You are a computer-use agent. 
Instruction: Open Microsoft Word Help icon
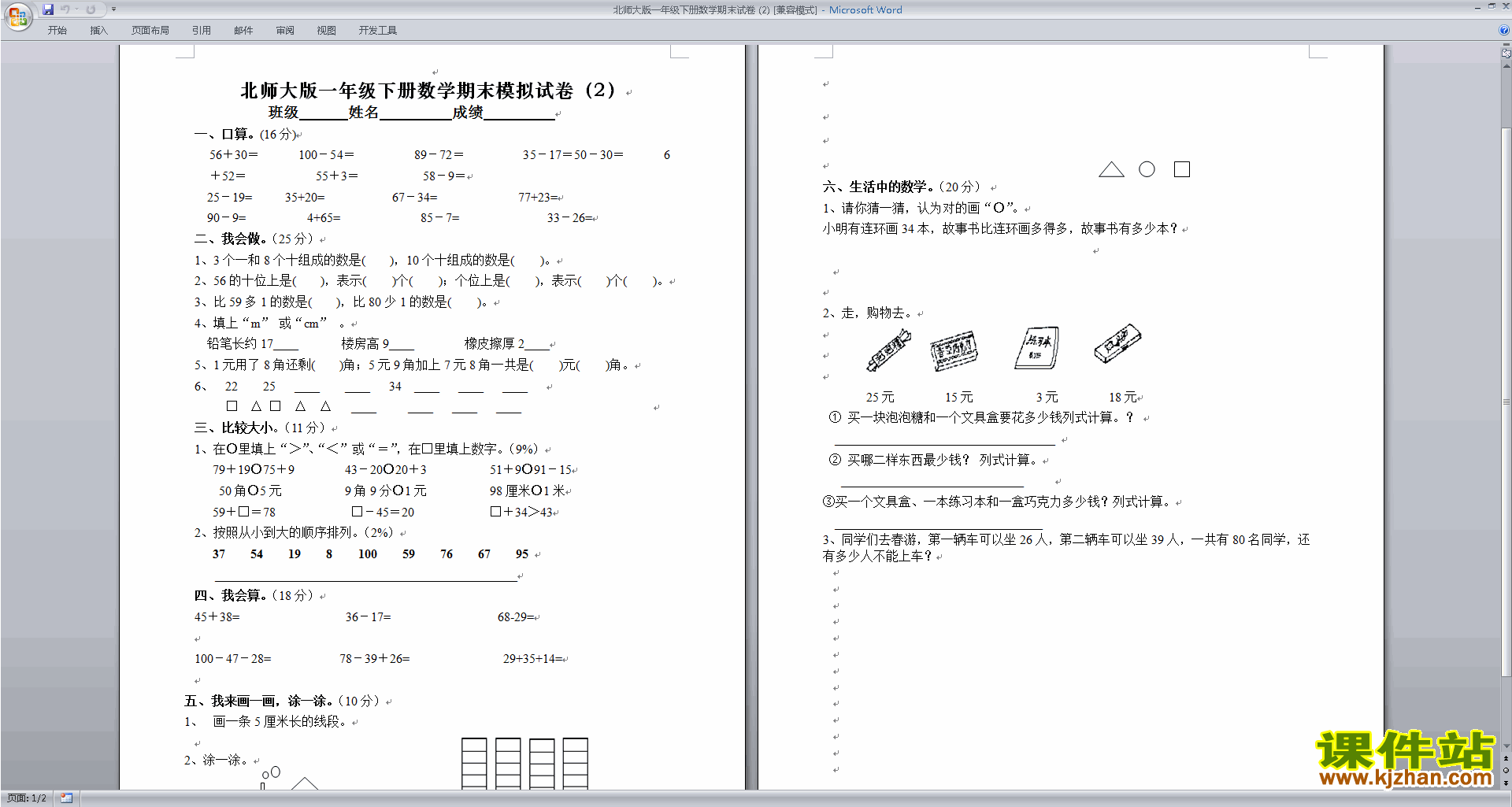[x=1503, y=31]
